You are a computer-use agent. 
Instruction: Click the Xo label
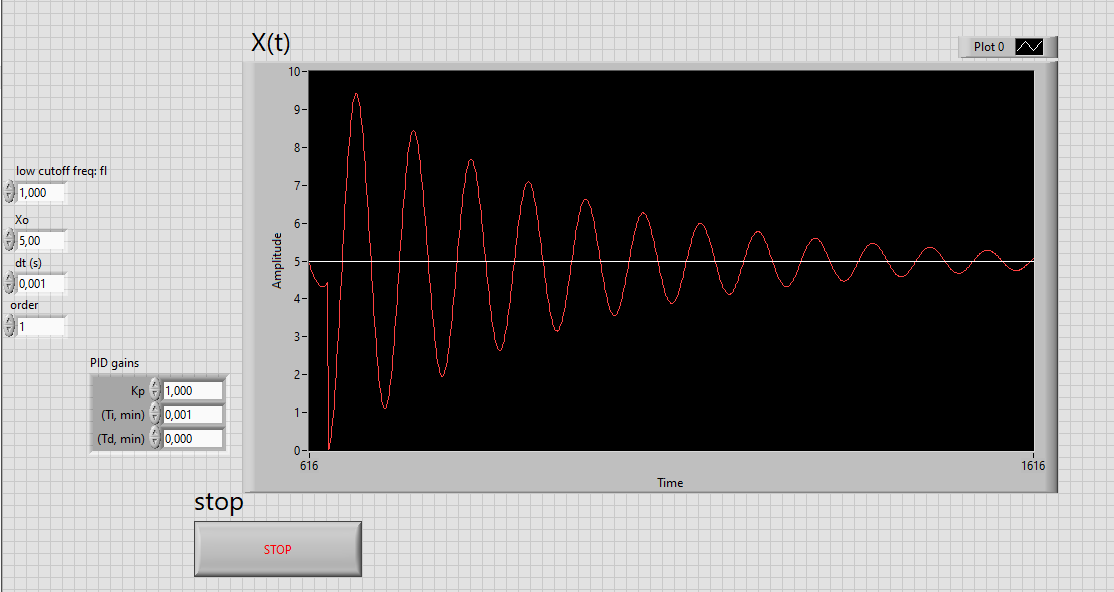[x=22, y=220]
